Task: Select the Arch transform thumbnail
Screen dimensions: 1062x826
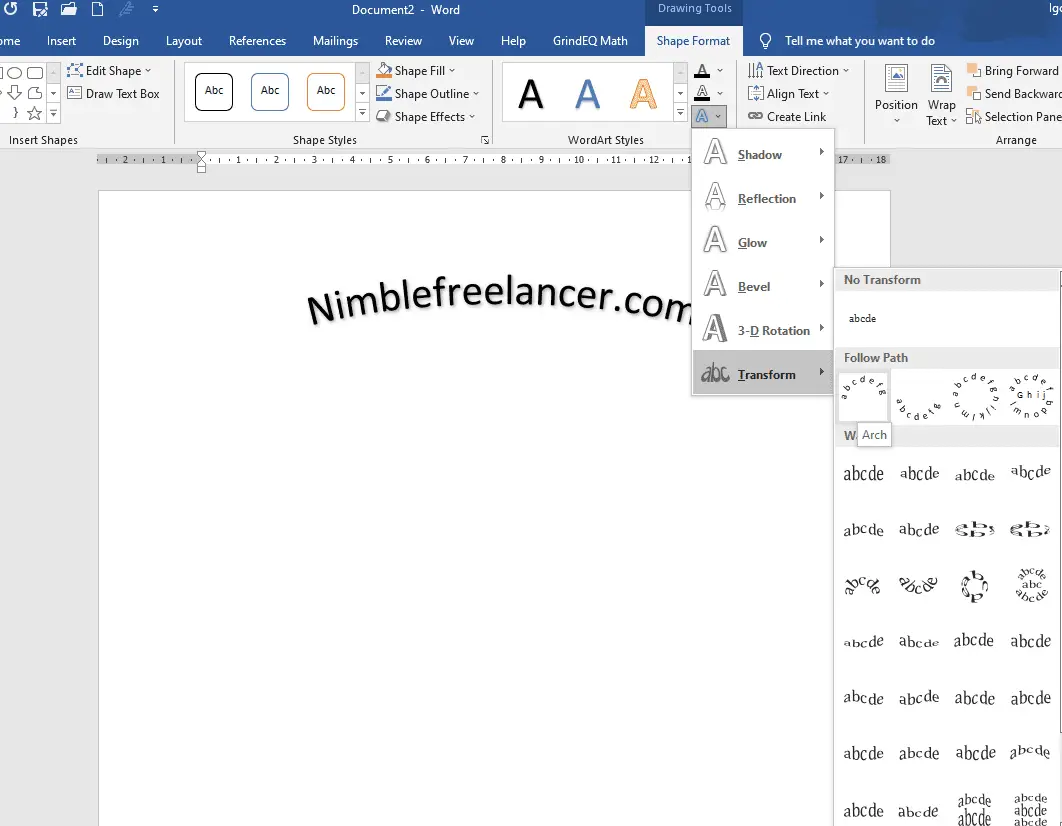Action: pyautogui.click(x=863, y=395)
